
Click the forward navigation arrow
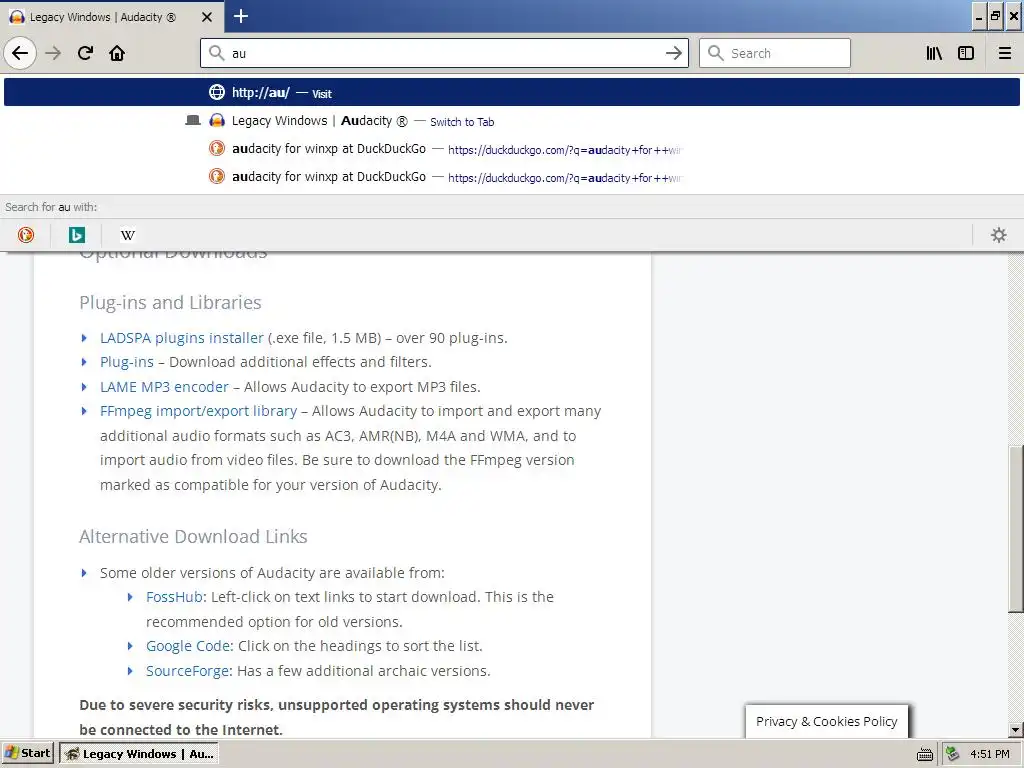[53, 53]
